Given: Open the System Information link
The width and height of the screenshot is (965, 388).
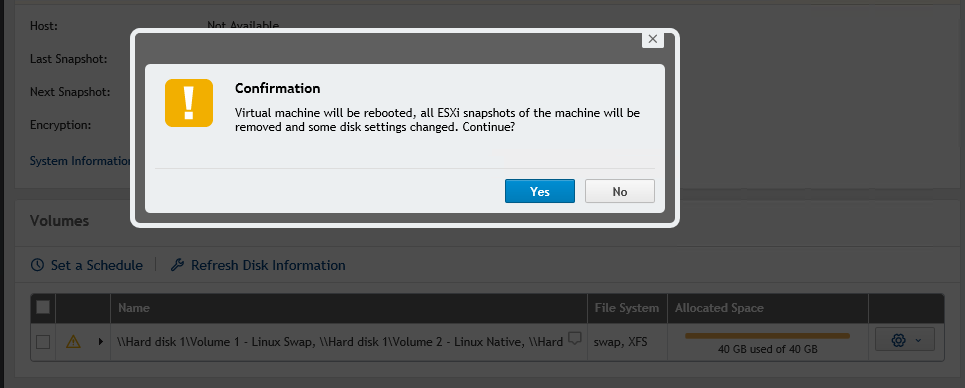Looking at the screenshot, I should [81, 161].
